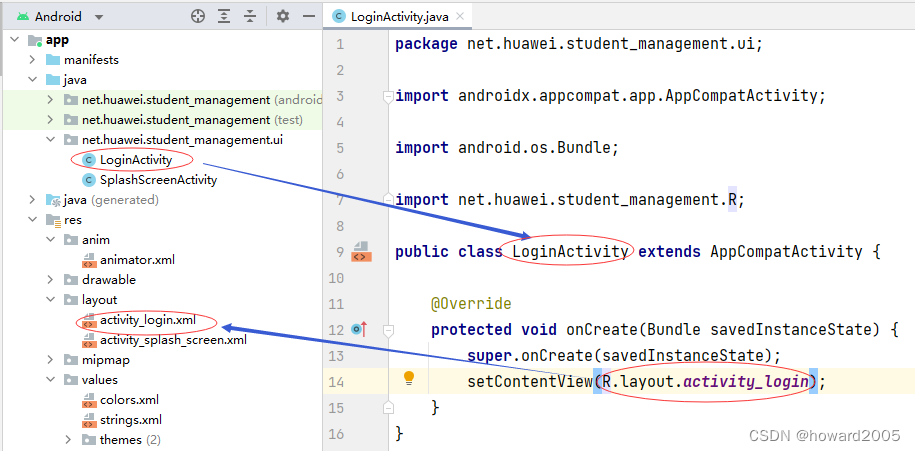The height and width of the screenshot is (451, 915).
Task: Collapse the app module node
Action: tap(16, 40)
